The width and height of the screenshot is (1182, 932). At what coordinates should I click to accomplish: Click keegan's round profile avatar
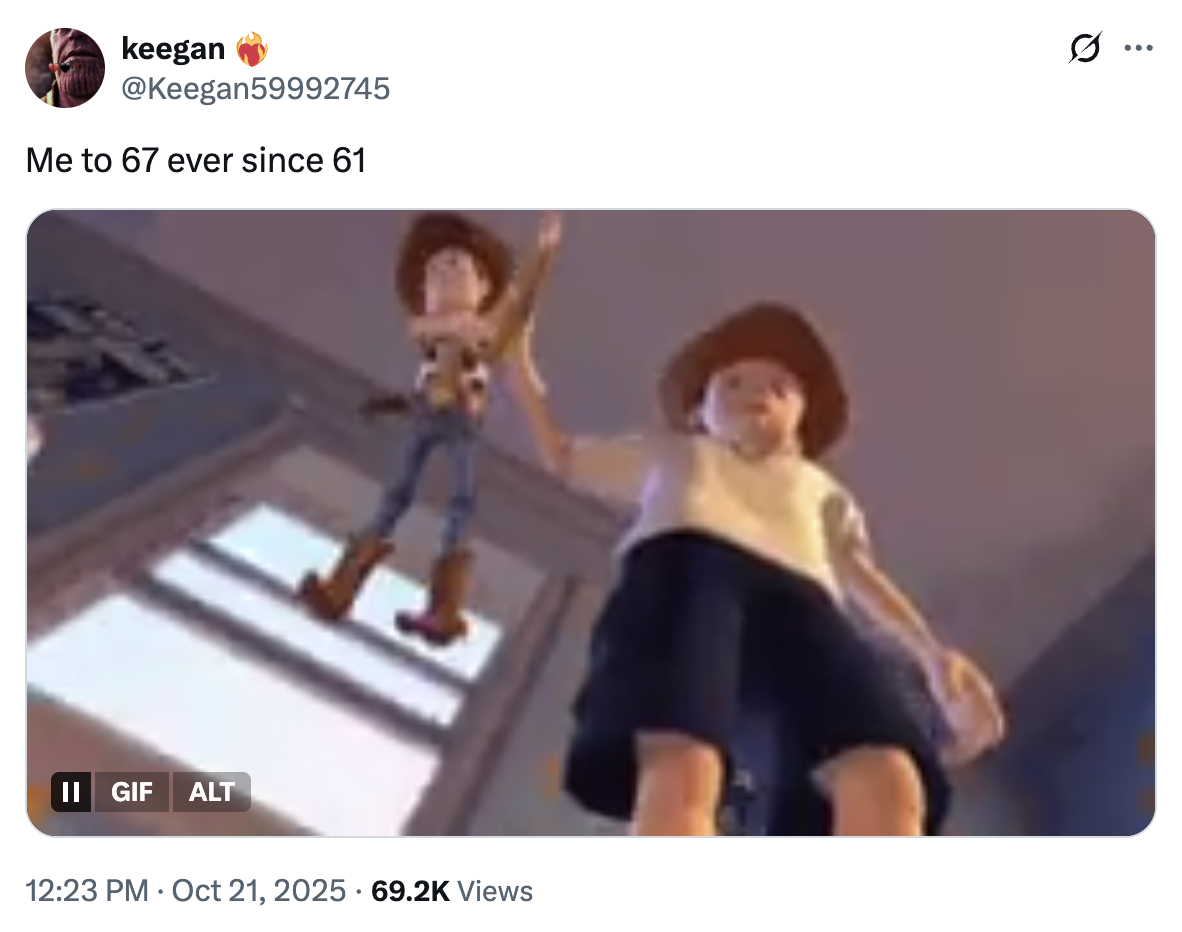click(65, 68)
